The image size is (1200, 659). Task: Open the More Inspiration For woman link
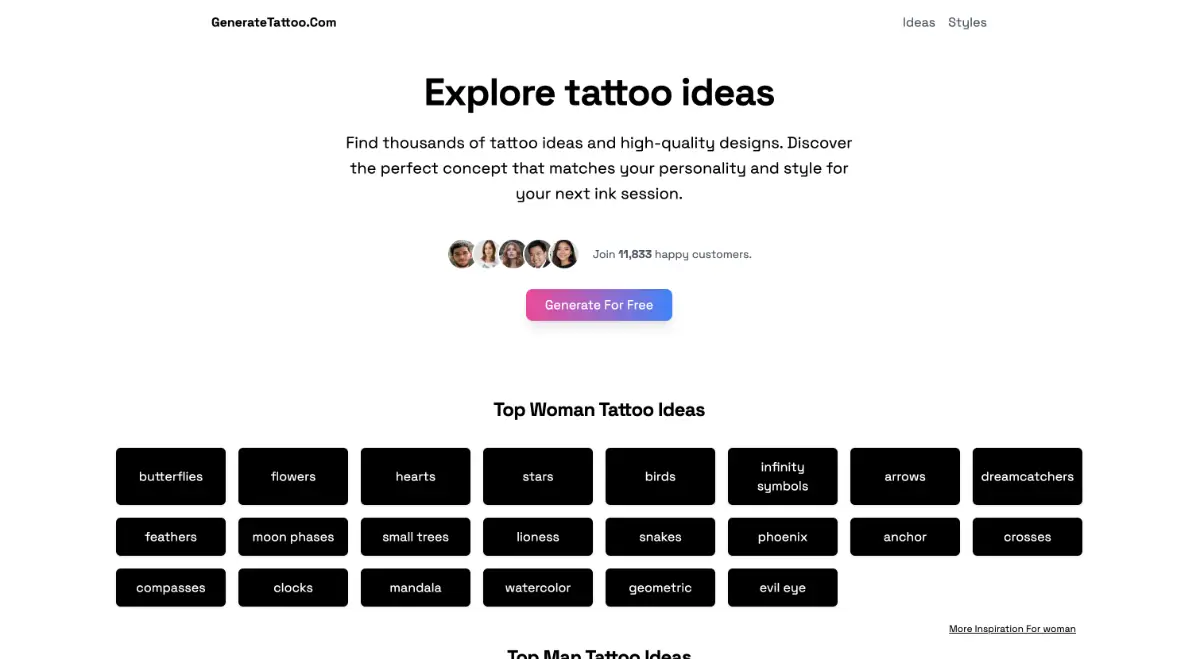pyautogui.click(x=1012, y=628)
